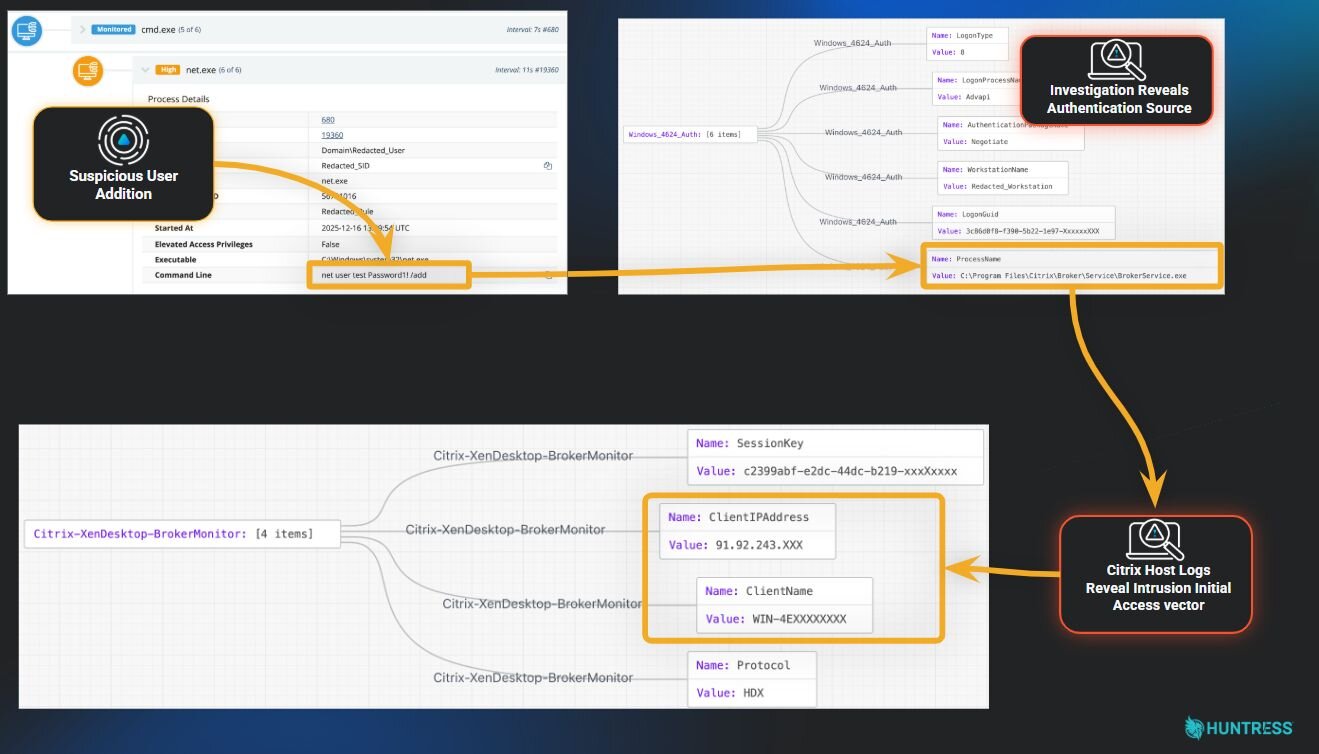This screenshot has height=754, width=1319.
Task: Select the ProcessName BrokerService.exe node
Action: click(x=1070, y=267)
